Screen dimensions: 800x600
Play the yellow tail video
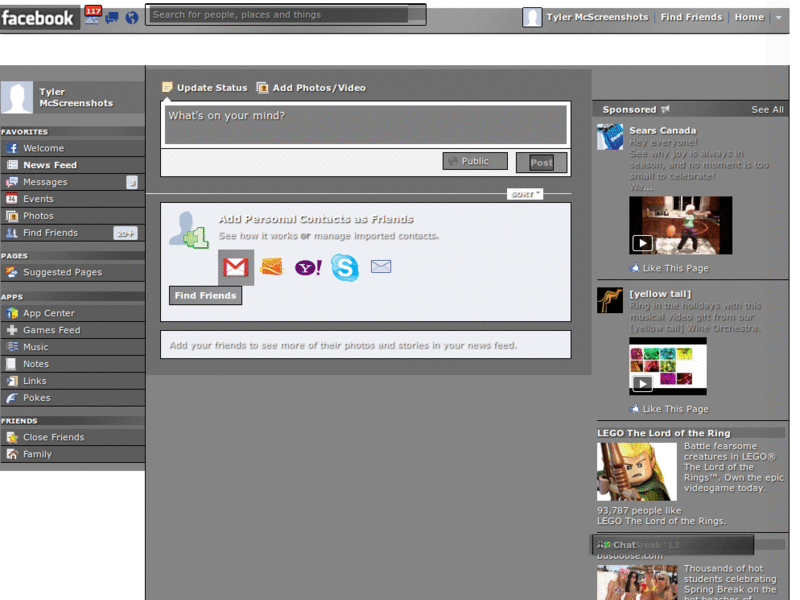point(642,383)
